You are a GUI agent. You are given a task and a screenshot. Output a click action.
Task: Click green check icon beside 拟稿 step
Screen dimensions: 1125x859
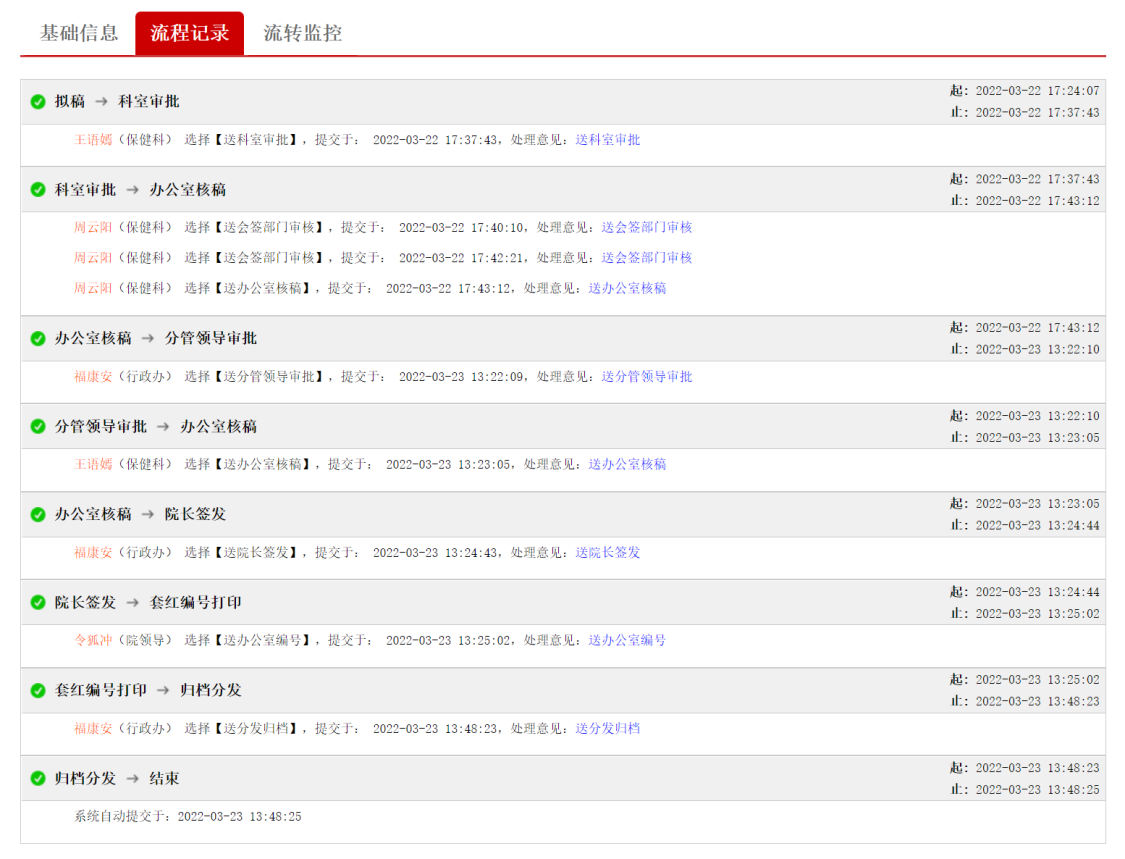tap(38, 102)
